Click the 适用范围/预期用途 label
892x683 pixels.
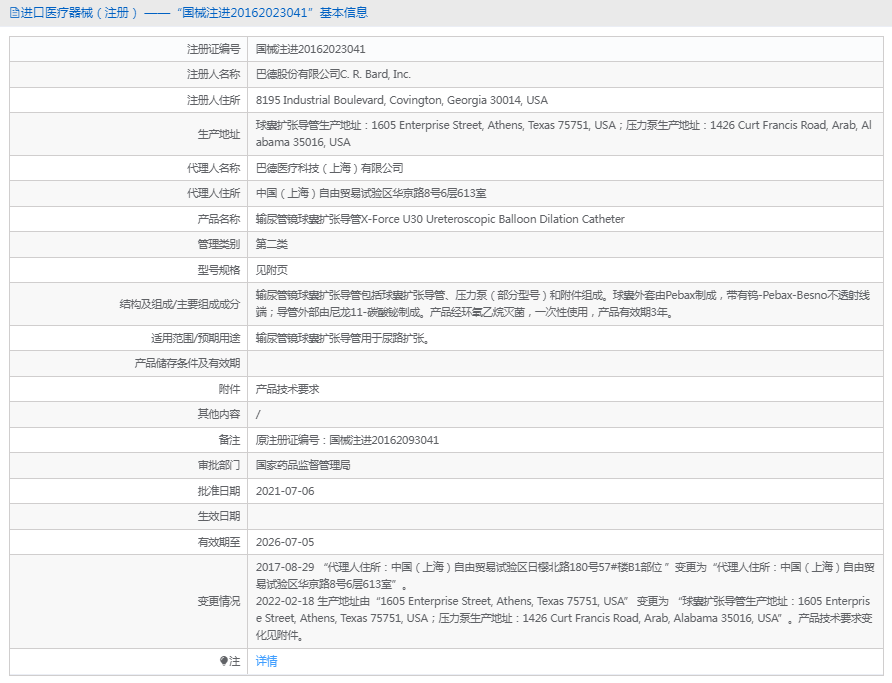[196, 338]
